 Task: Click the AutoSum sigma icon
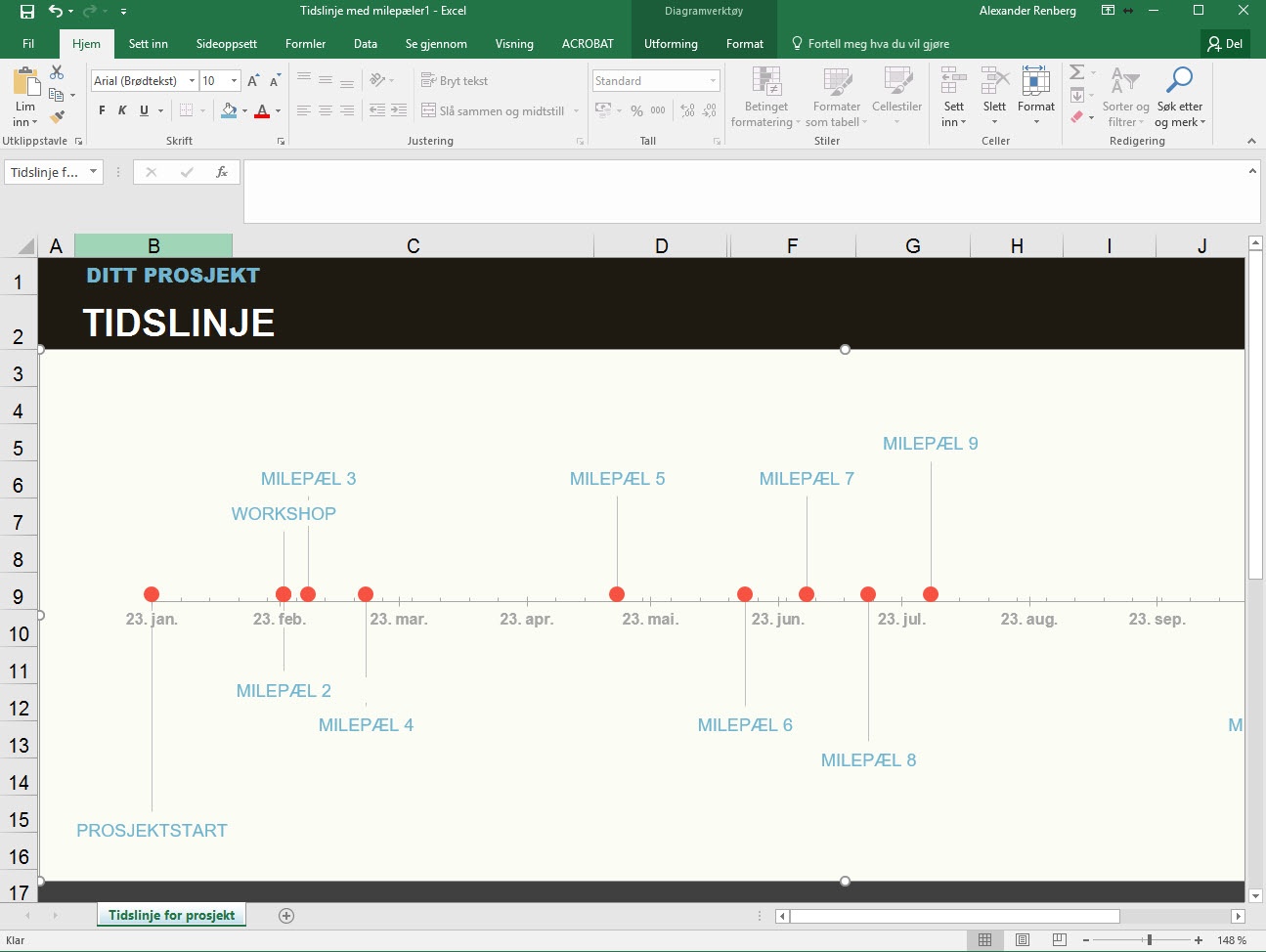pos(1076,72)
